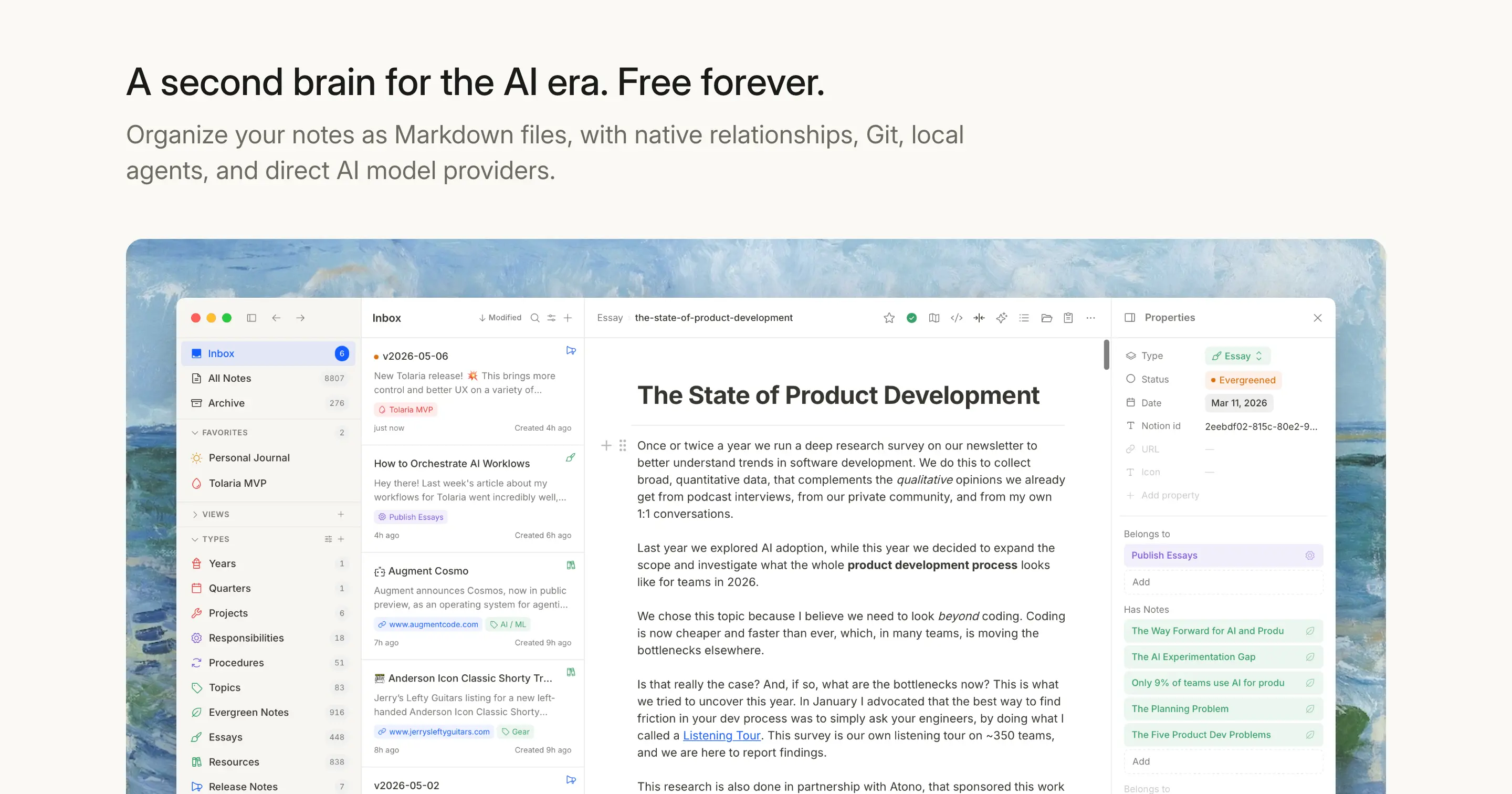Image resolution: width=1512 pixels, height=794 pixels.
Task: Open The AI Experimentation Gap note
Action: point(1223,657)
